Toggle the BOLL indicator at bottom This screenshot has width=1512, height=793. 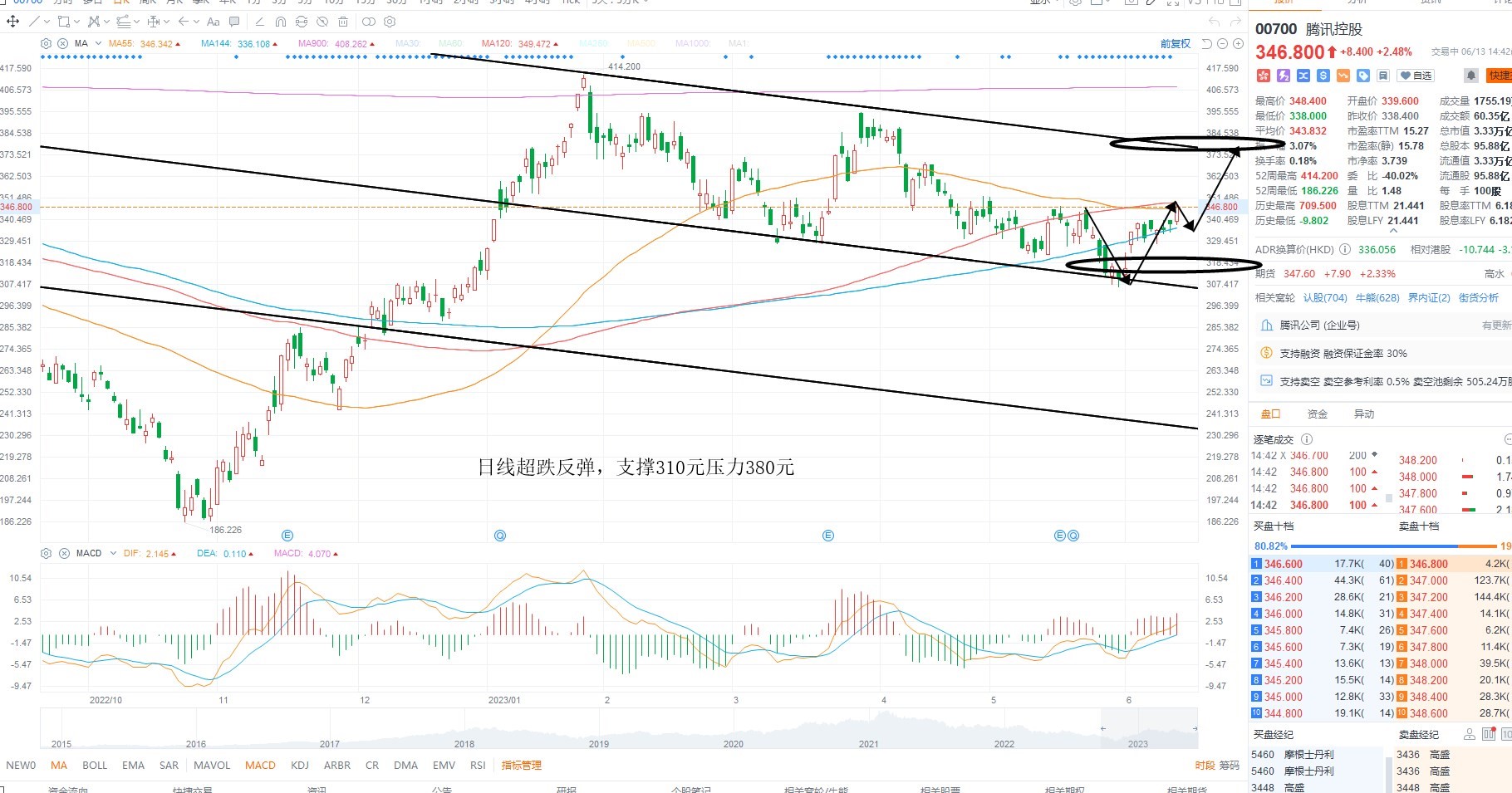(x=95, y=766)
